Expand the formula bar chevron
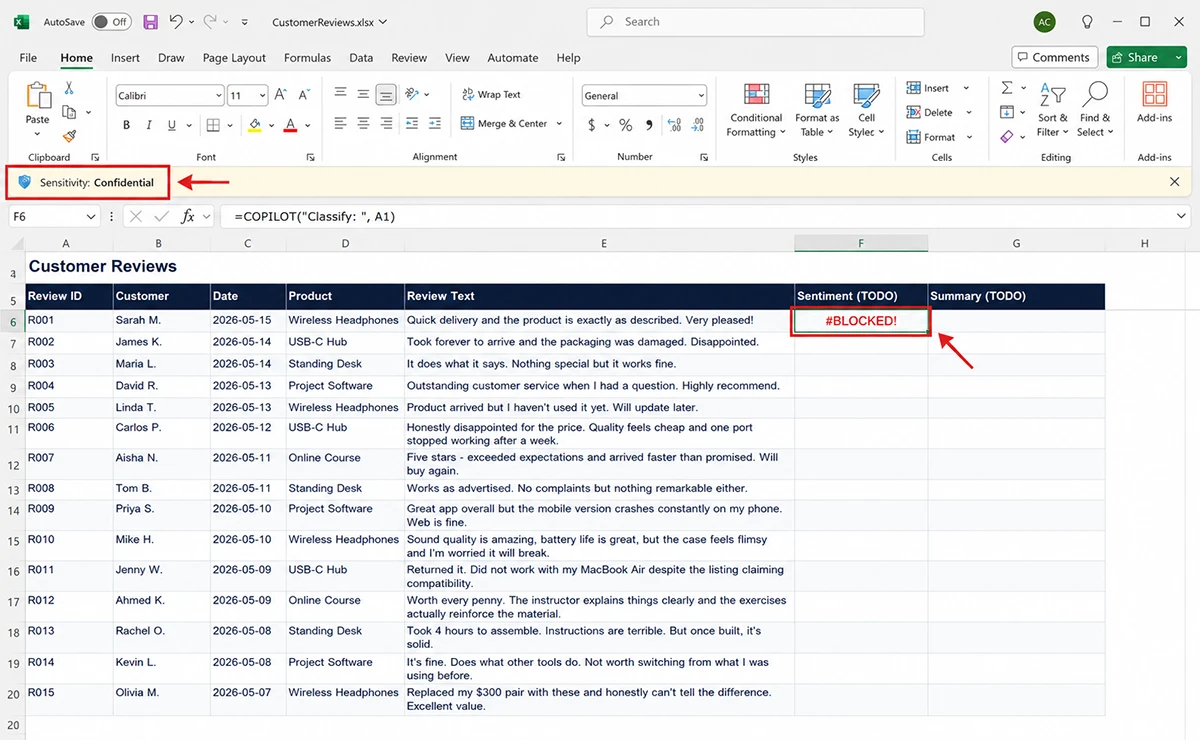Screen dimensions: 1200x740 (x=1183, y=216)
